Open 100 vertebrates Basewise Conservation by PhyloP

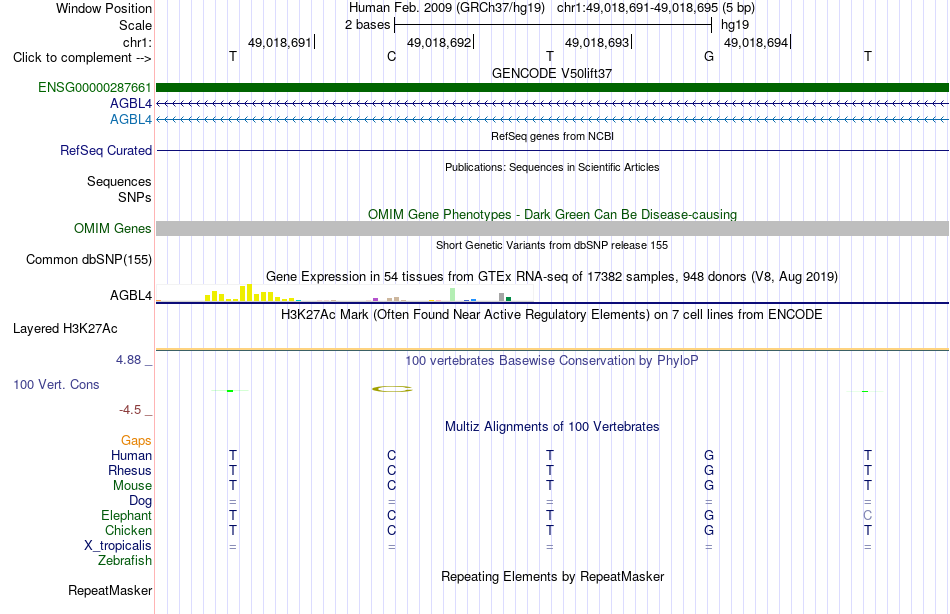[552, 361]
